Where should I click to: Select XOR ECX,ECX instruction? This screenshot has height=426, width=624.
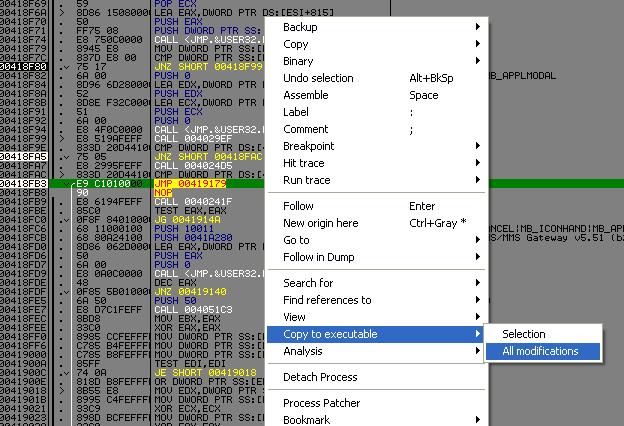[187, 408]
